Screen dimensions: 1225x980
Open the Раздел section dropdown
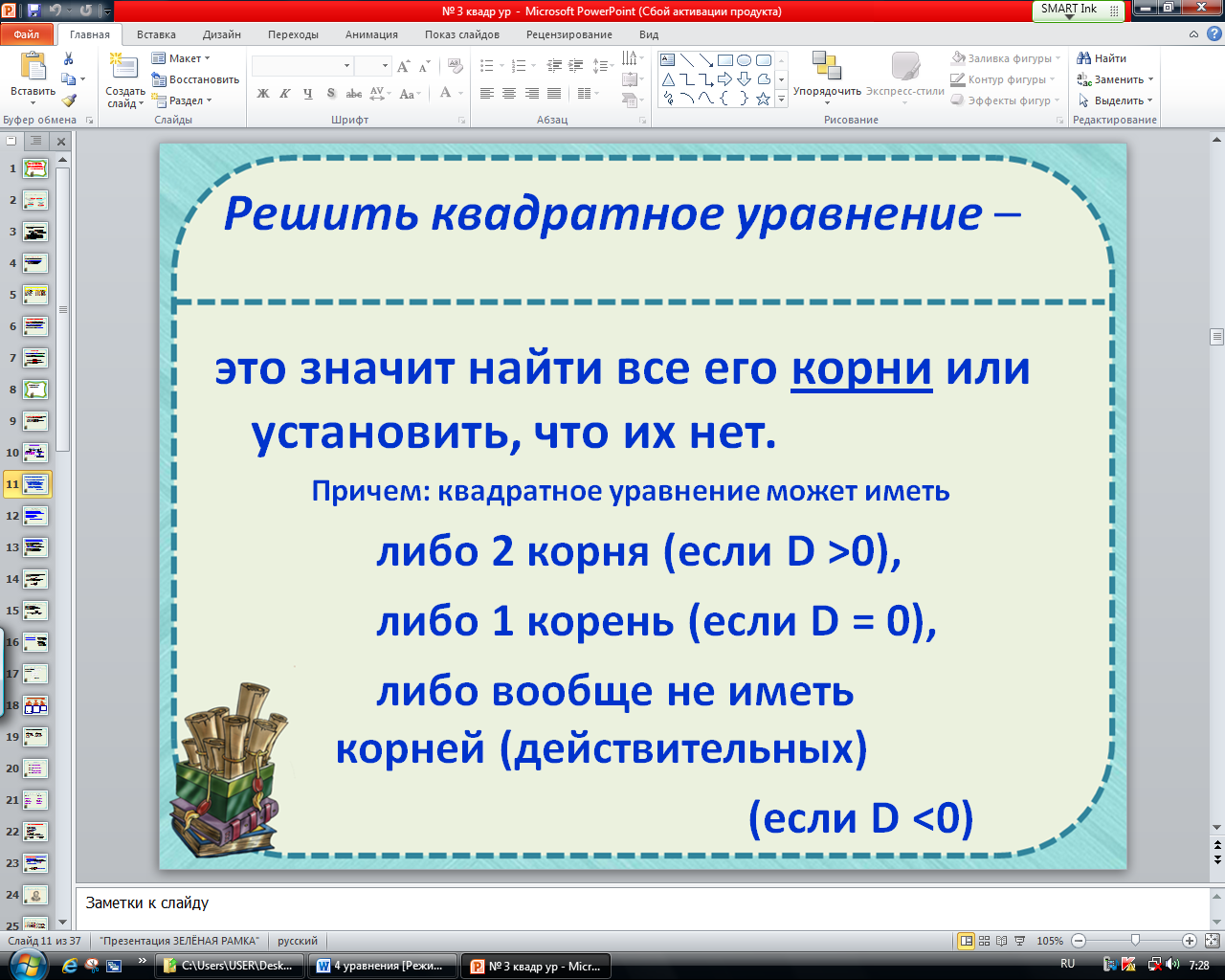click(182, 100)
